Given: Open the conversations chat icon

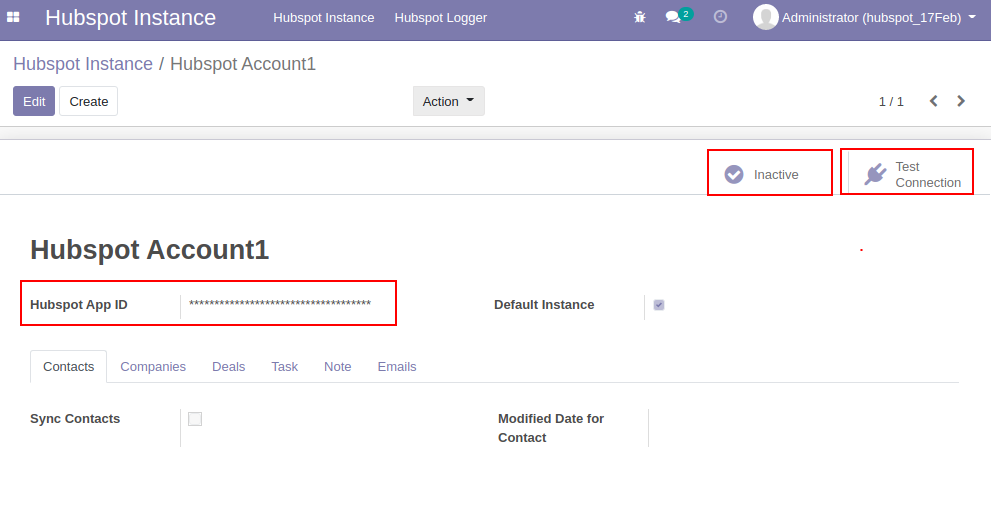Looking at the screenshot, I should (x=673, y=18).
